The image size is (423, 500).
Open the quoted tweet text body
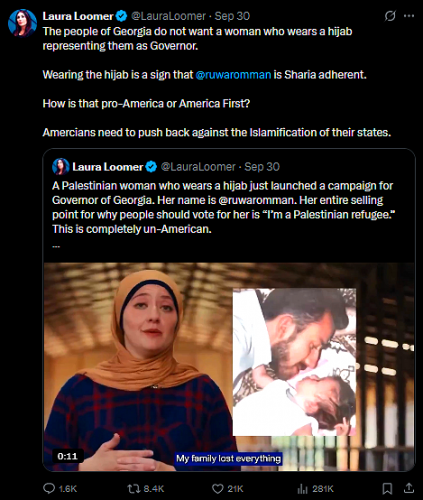coord(222,207)
